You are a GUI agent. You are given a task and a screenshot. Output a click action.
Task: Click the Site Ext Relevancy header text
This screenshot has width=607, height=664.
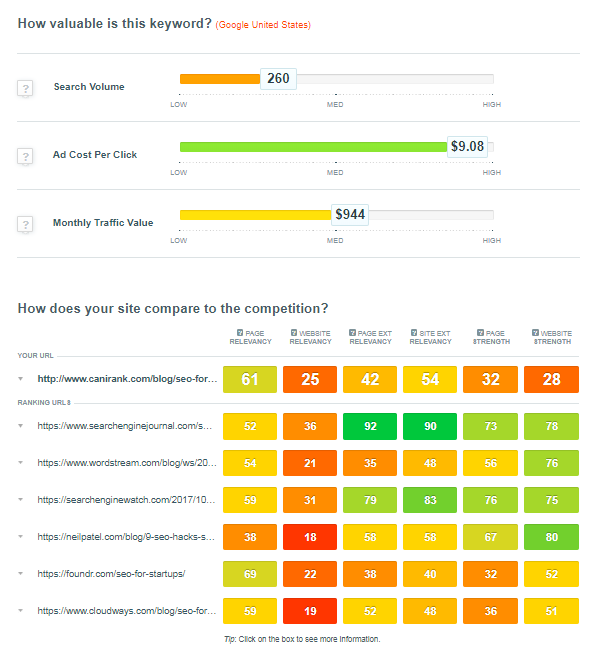click(x=431, y=338)
